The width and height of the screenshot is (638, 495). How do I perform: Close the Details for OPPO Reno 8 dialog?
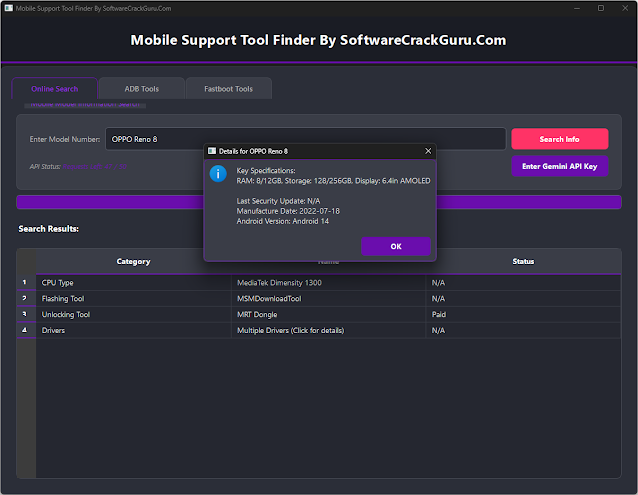428,151
